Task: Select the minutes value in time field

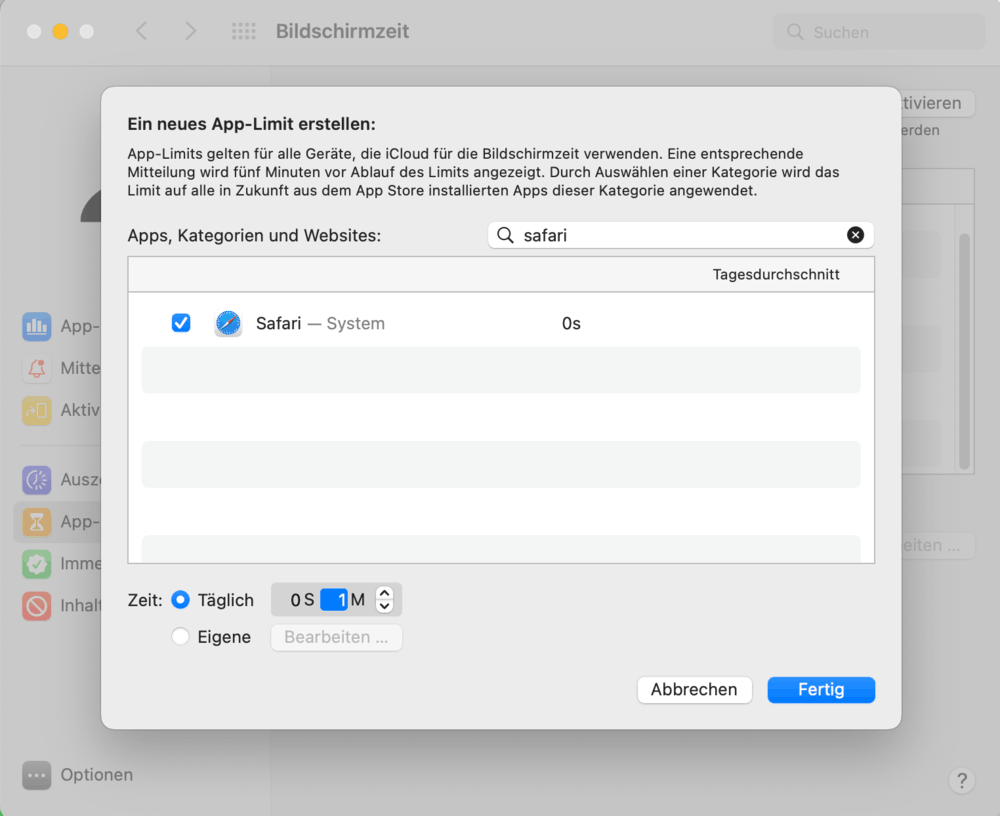Action: tap(334, 600)
